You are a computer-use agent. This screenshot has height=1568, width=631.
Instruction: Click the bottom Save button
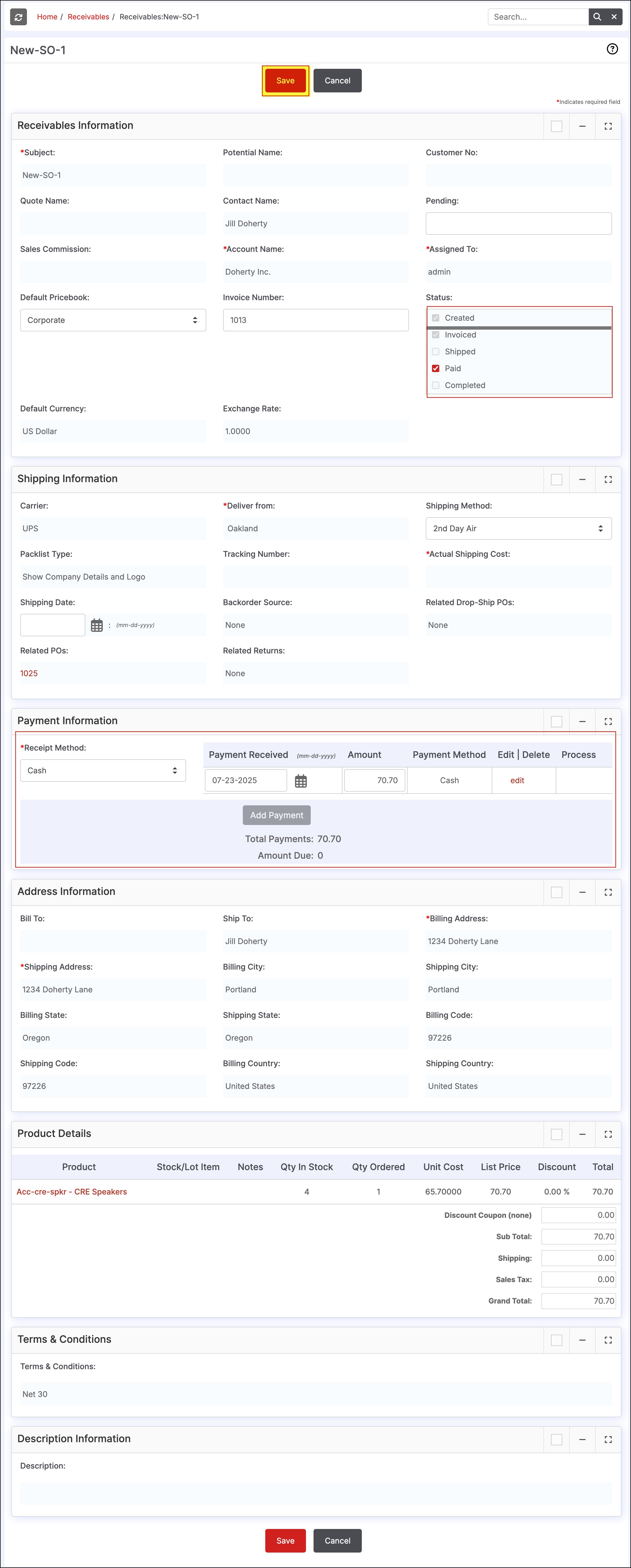click(x=285, y=1540)
